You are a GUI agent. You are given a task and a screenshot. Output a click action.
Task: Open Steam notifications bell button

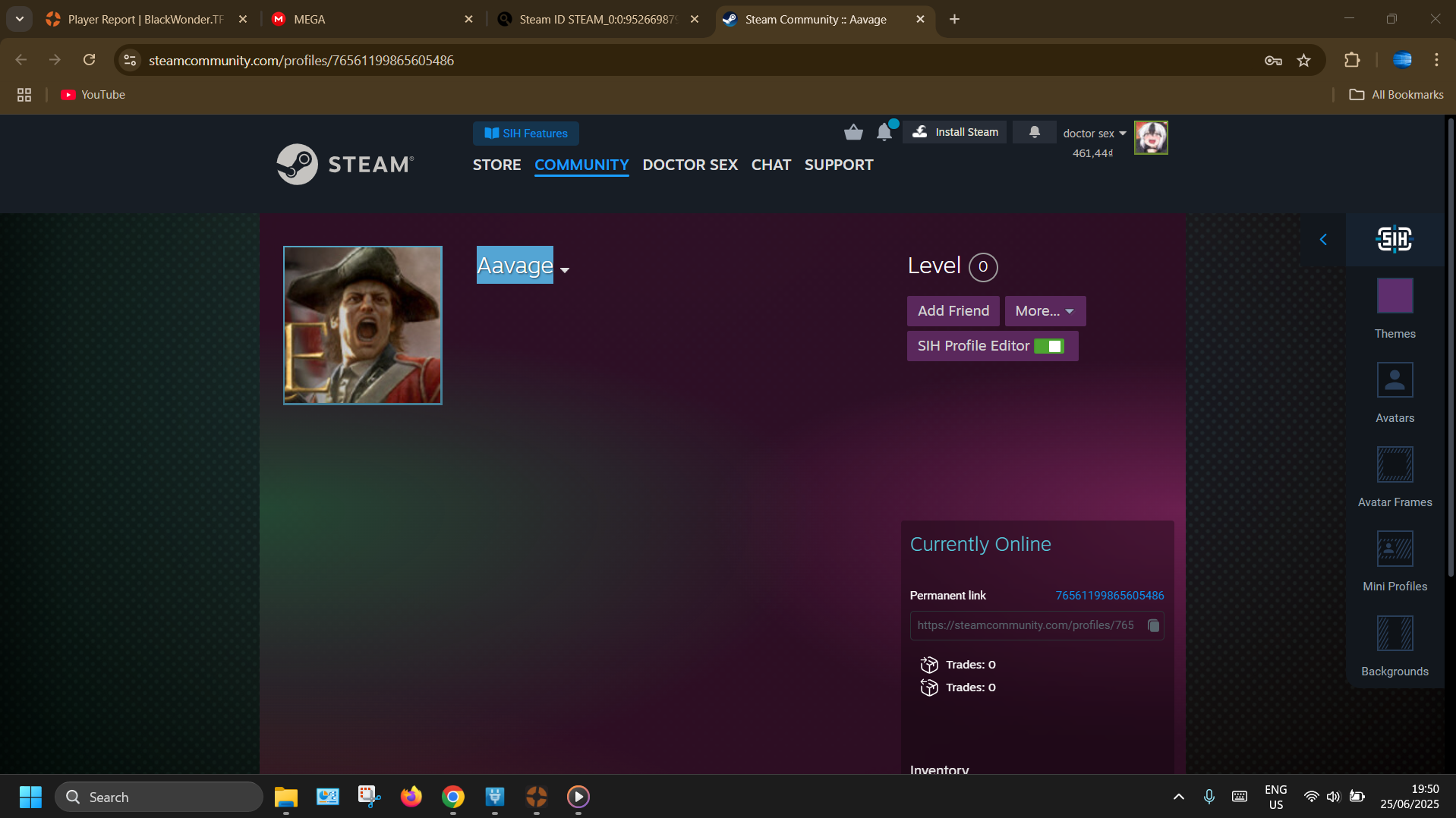1034,132
